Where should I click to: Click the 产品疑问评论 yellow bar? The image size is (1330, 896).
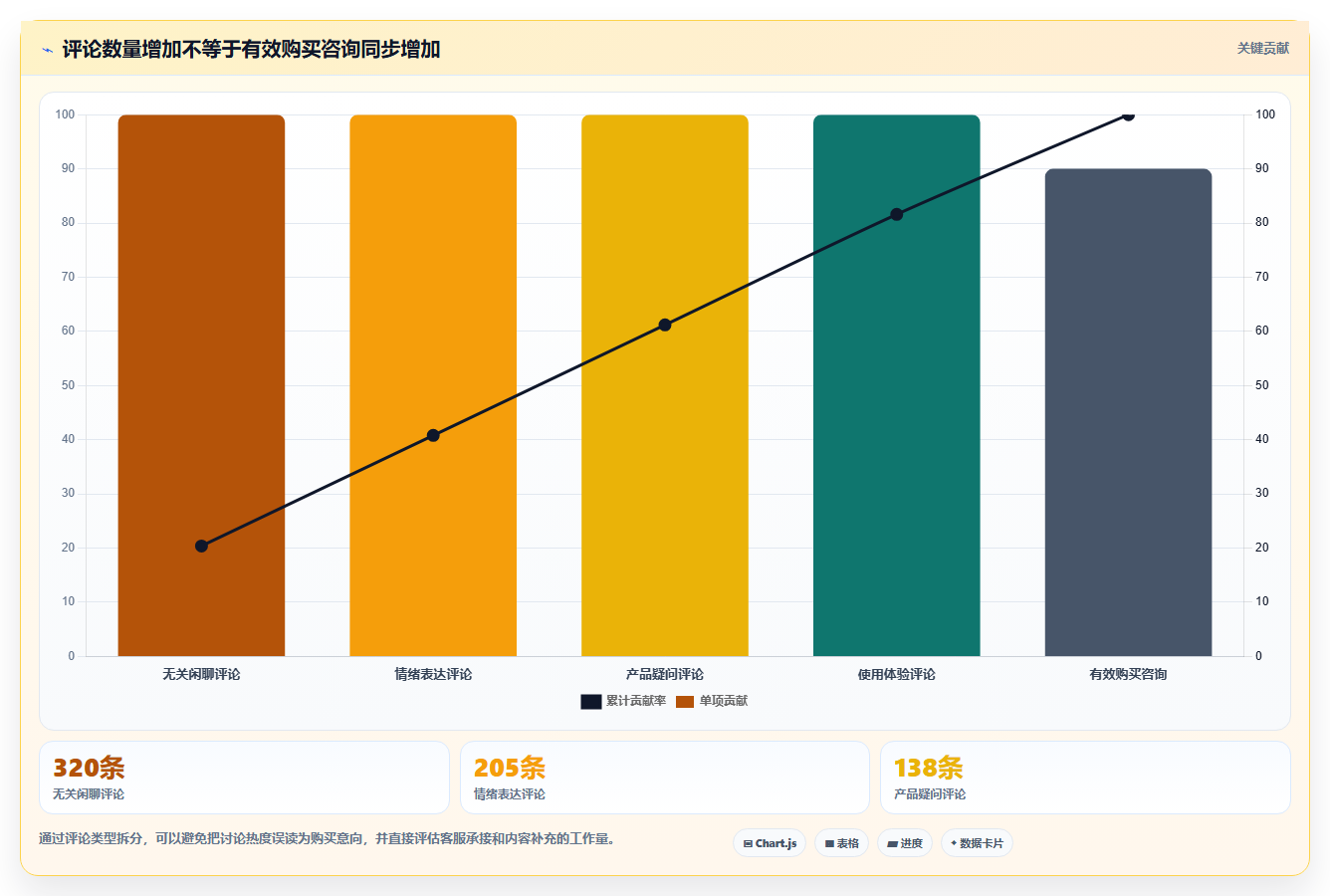click(x=665, y=385)
